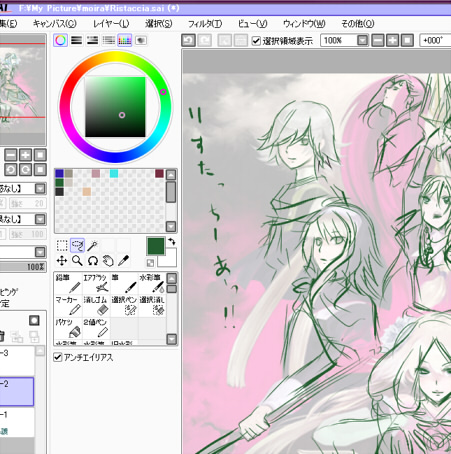Toggle the swatches panel icon
Screen dimensions: 451x454
[x=124, y=41]
